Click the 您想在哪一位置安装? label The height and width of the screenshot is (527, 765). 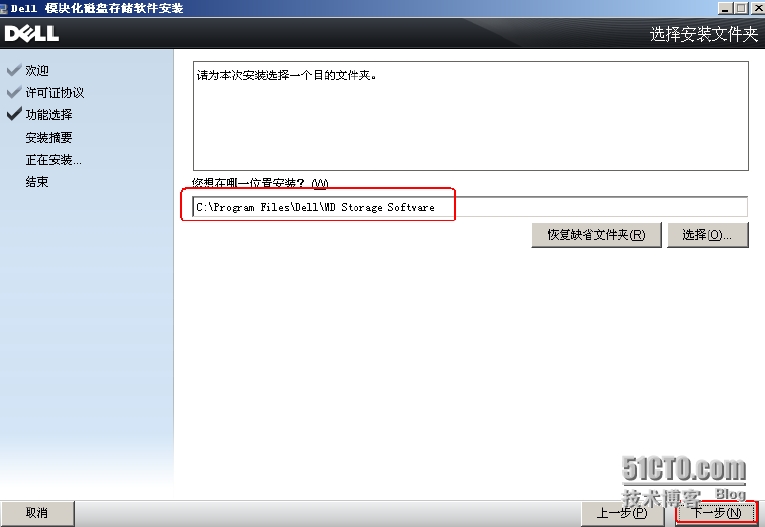[260, 183]
